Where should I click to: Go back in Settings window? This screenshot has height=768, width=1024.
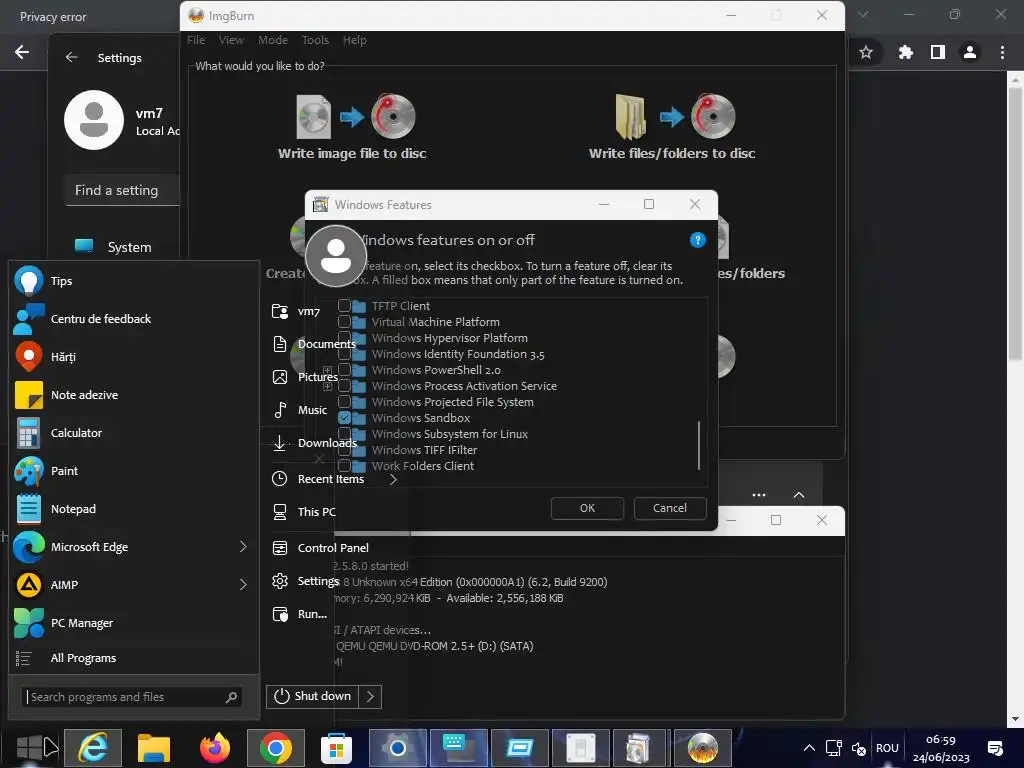coord(71,57)
